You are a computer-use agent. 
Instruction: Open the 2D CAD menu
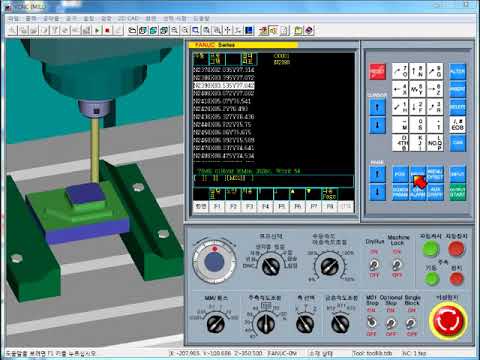[128, 18]
